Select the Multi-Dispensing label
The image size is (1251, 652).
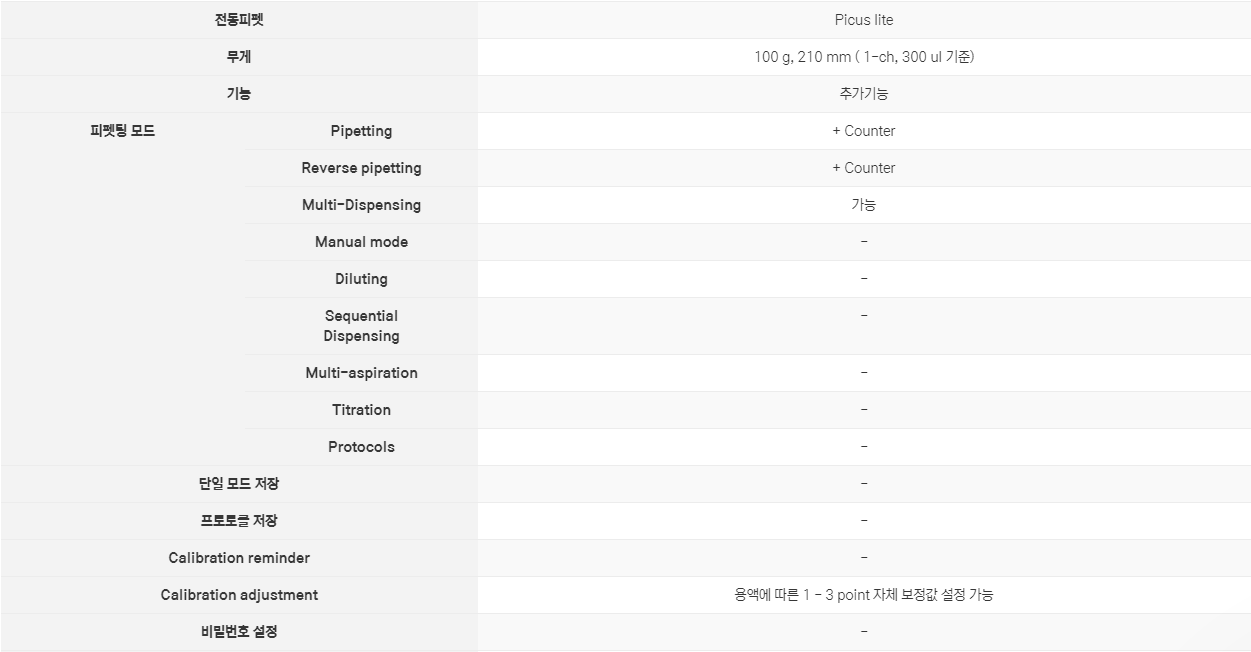tap(361, 205)
